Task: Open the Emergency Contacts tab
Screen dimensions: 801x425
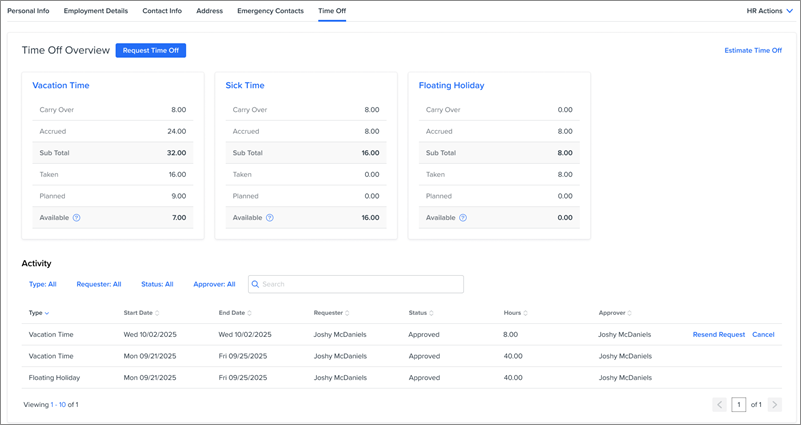Action: [x=270, y=11]
